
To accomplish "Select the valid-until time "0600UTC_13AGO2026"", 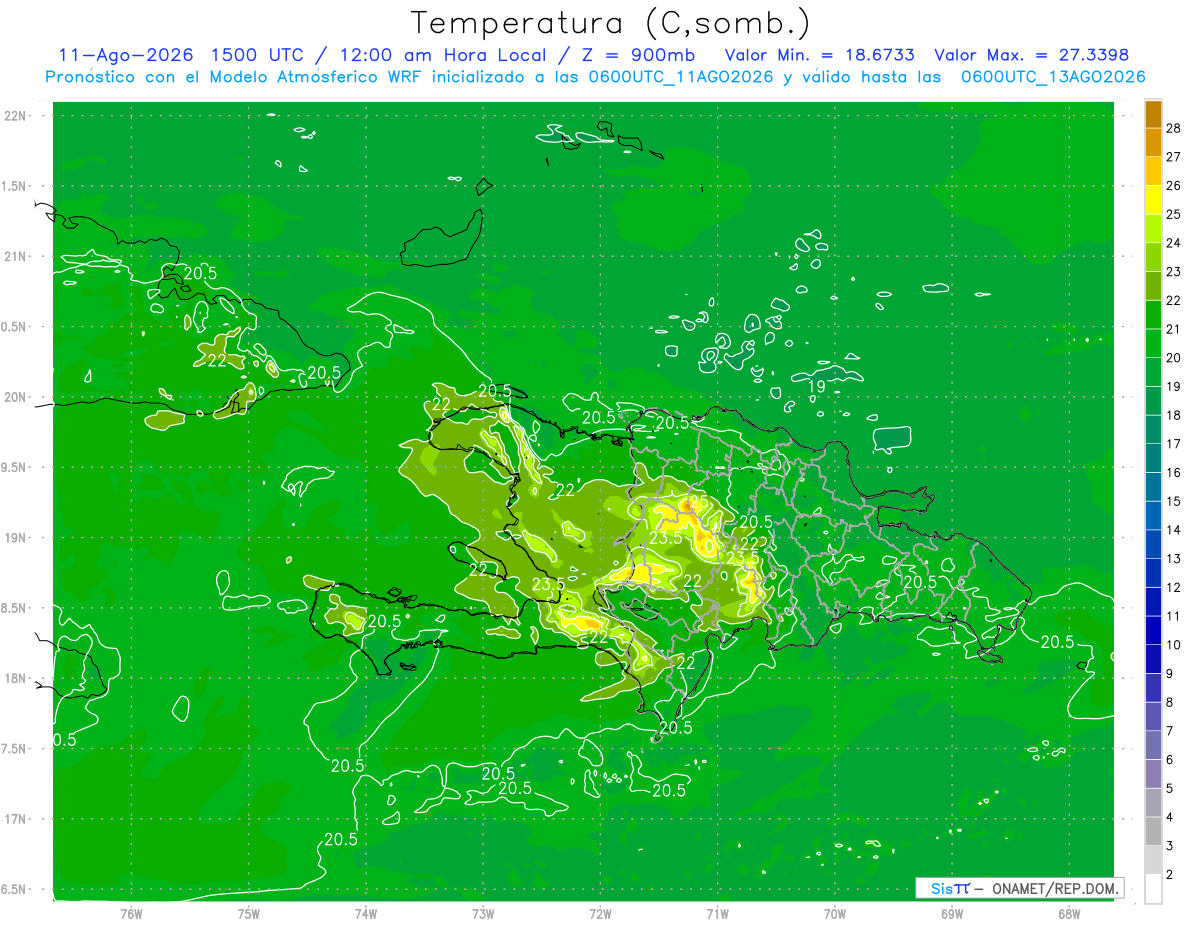I will tap(1052, 77).
